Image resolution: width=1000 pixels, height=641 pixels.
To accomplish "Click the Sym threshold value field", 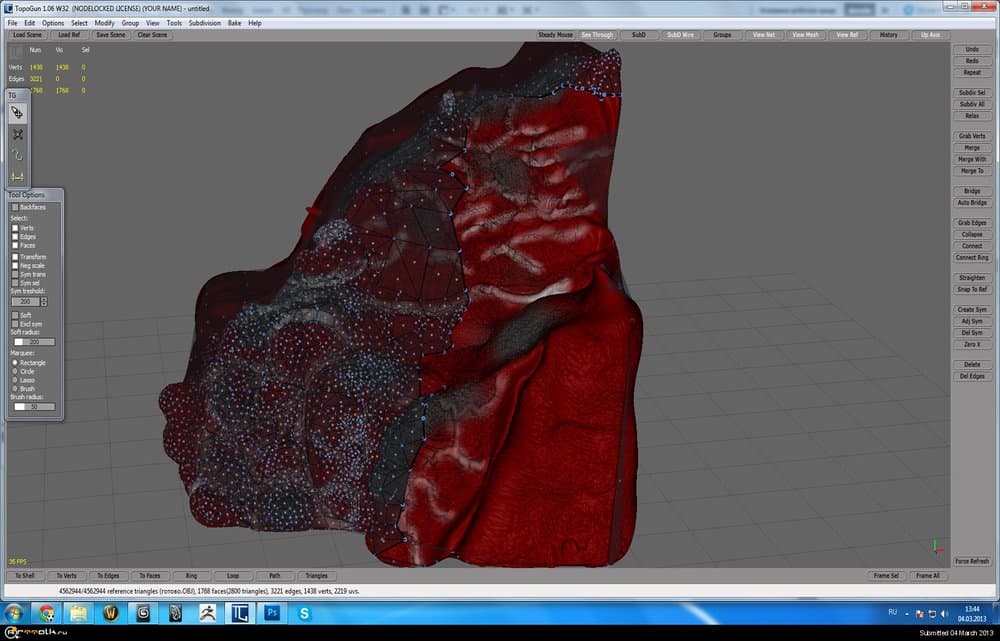I will [x=25, y=301].
